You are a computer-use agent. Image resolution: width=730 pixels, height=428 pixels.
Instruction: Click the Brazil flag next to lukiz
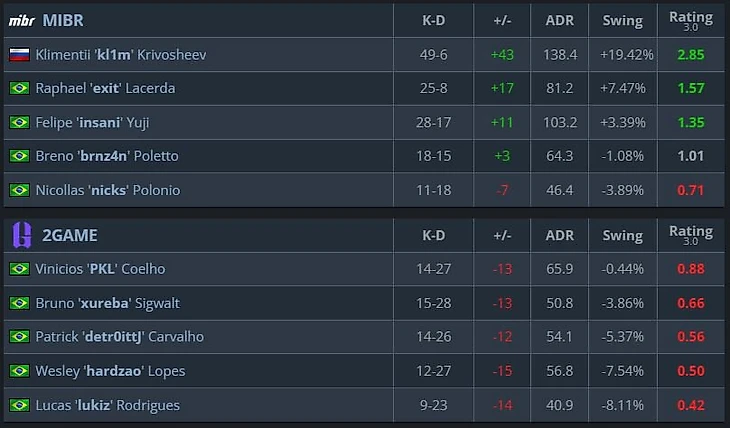(20, 405)
